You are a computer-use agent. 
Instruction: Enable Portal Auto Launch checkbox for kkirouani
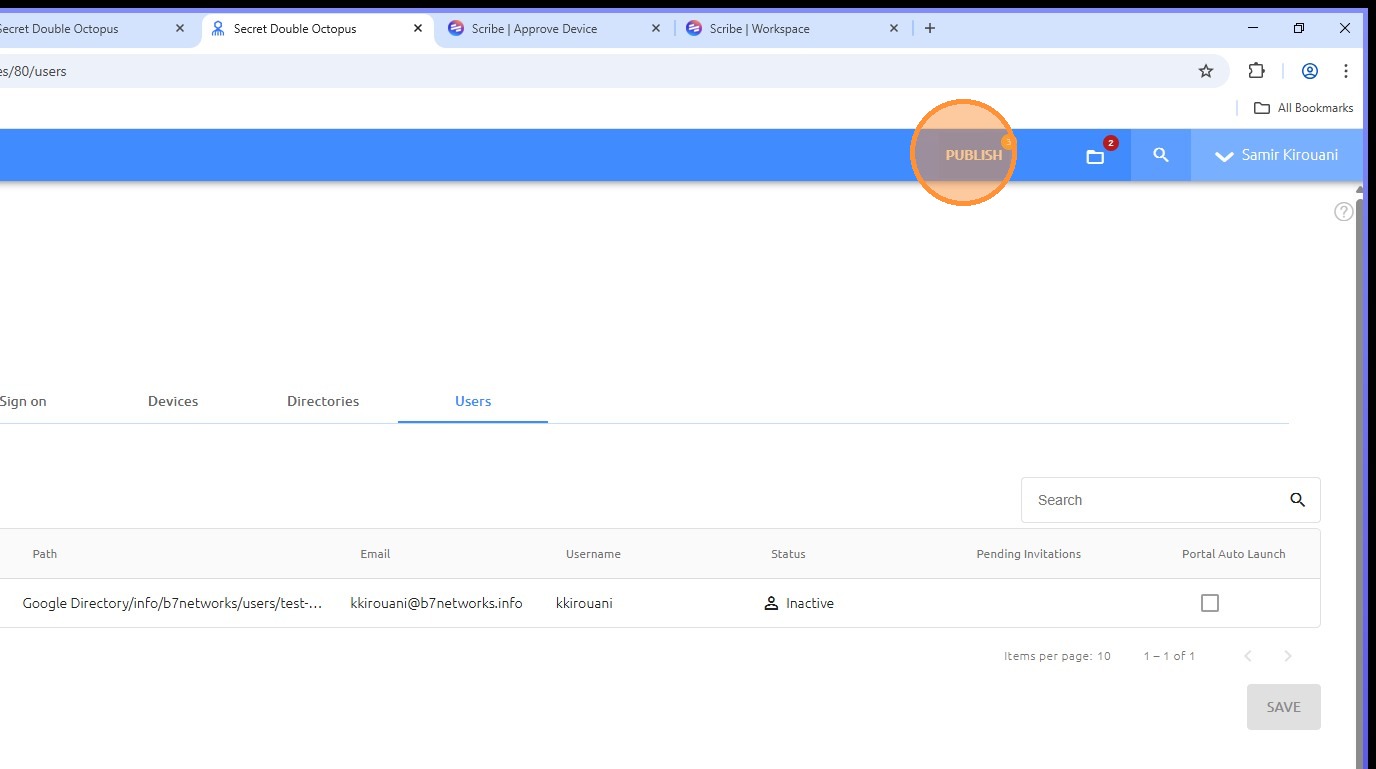click(x=1210, y=603)
